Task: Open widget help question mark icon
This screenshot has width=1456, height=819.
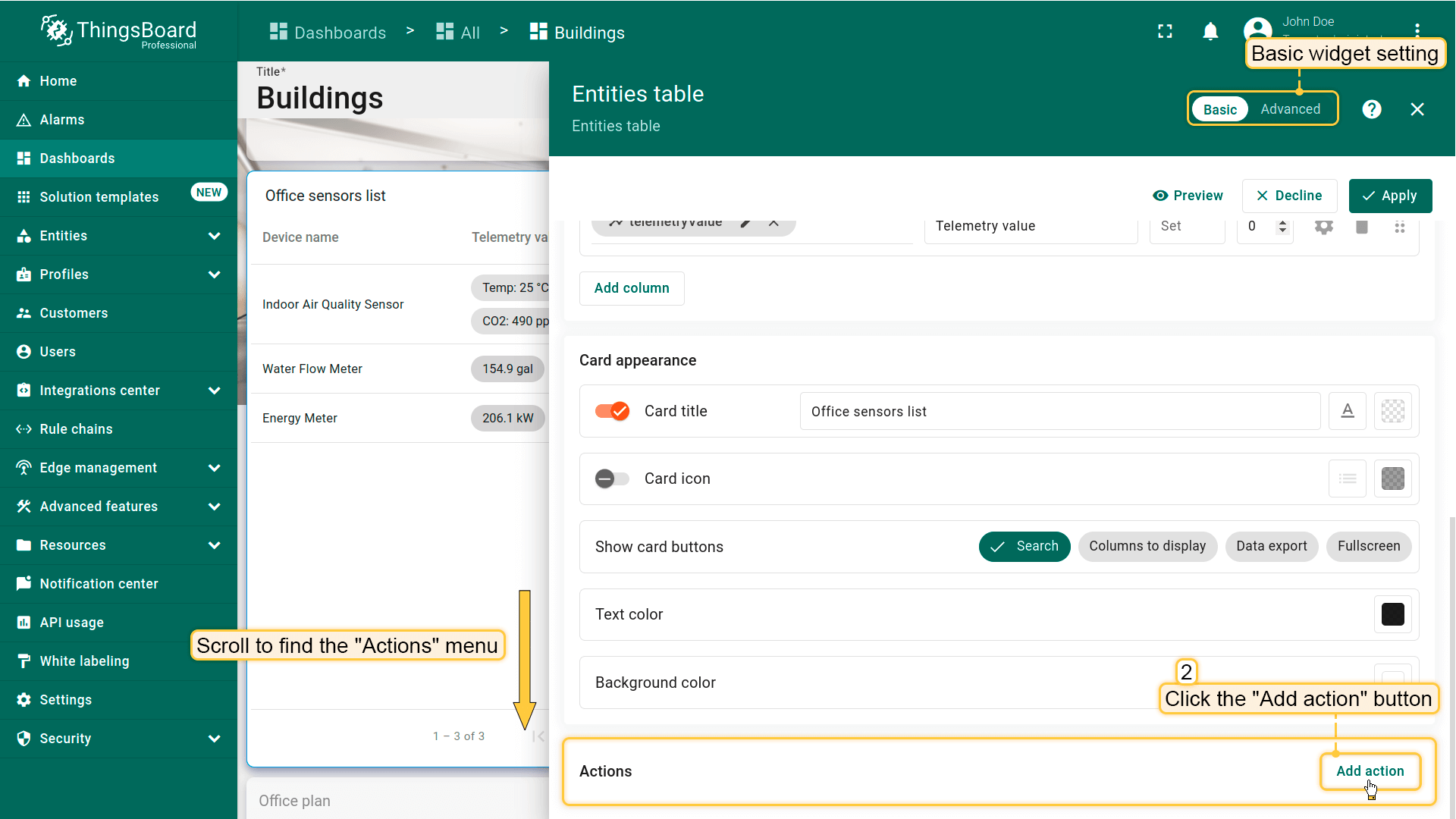Action: [x=1371, y=109]
